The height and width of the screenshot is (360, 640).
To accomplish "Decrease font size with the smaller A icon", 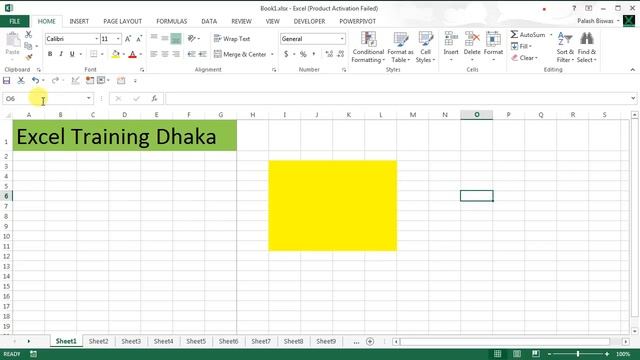I will point(139,39).
